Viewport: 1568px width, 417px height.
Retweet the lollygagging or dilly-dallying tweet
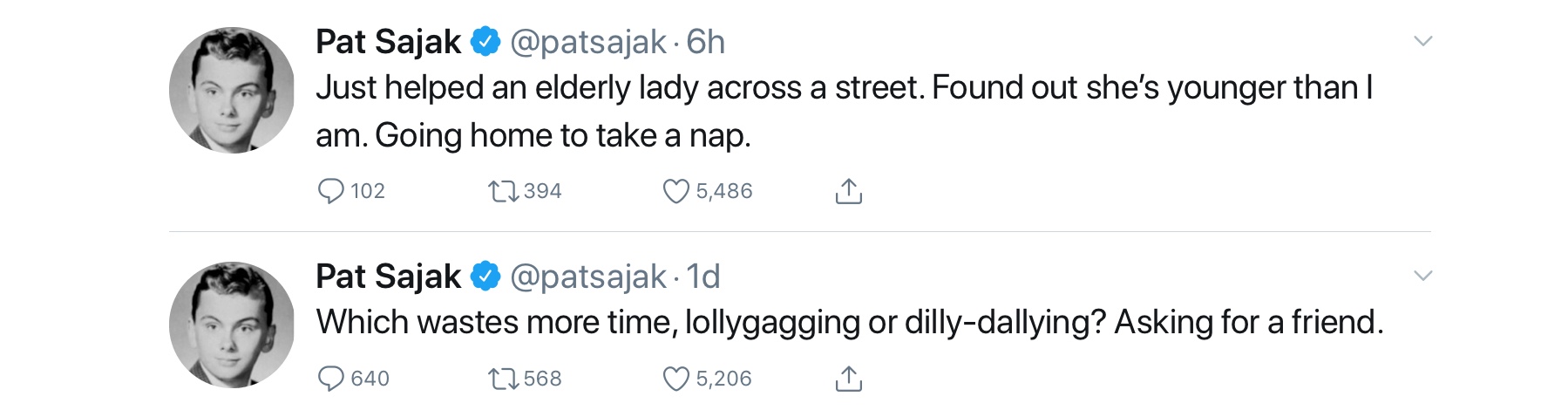pos(503,379)
